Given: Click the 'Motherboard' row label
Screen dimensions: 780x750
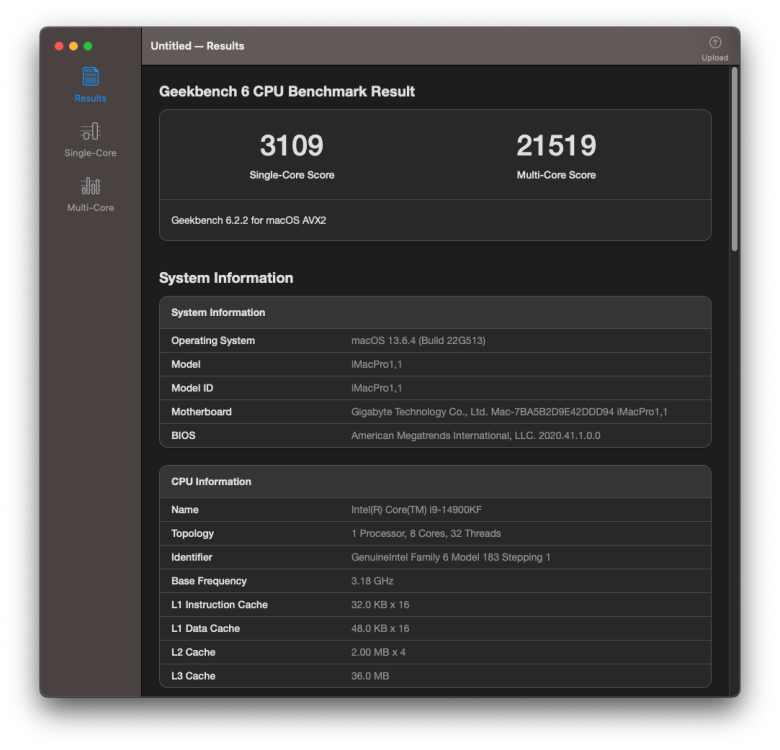Looking at the screenshot, I should tap(201, 412).
